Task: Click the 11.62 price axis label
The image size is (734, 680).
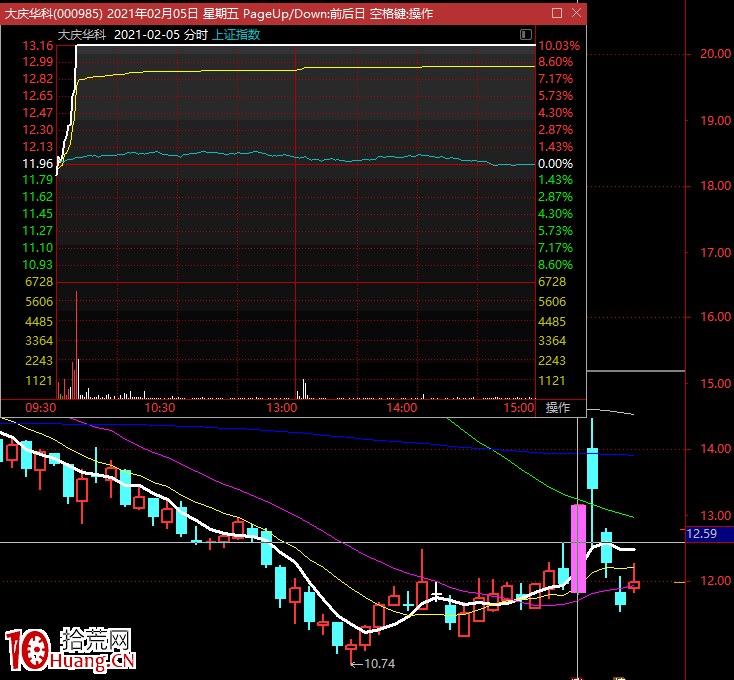Action: (38, 197)
